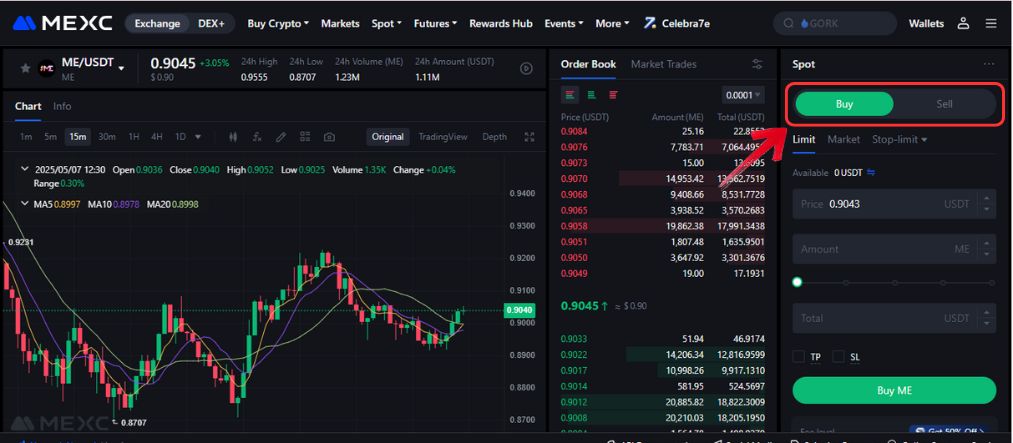Select the 1m timeframe

coord(26,137)
